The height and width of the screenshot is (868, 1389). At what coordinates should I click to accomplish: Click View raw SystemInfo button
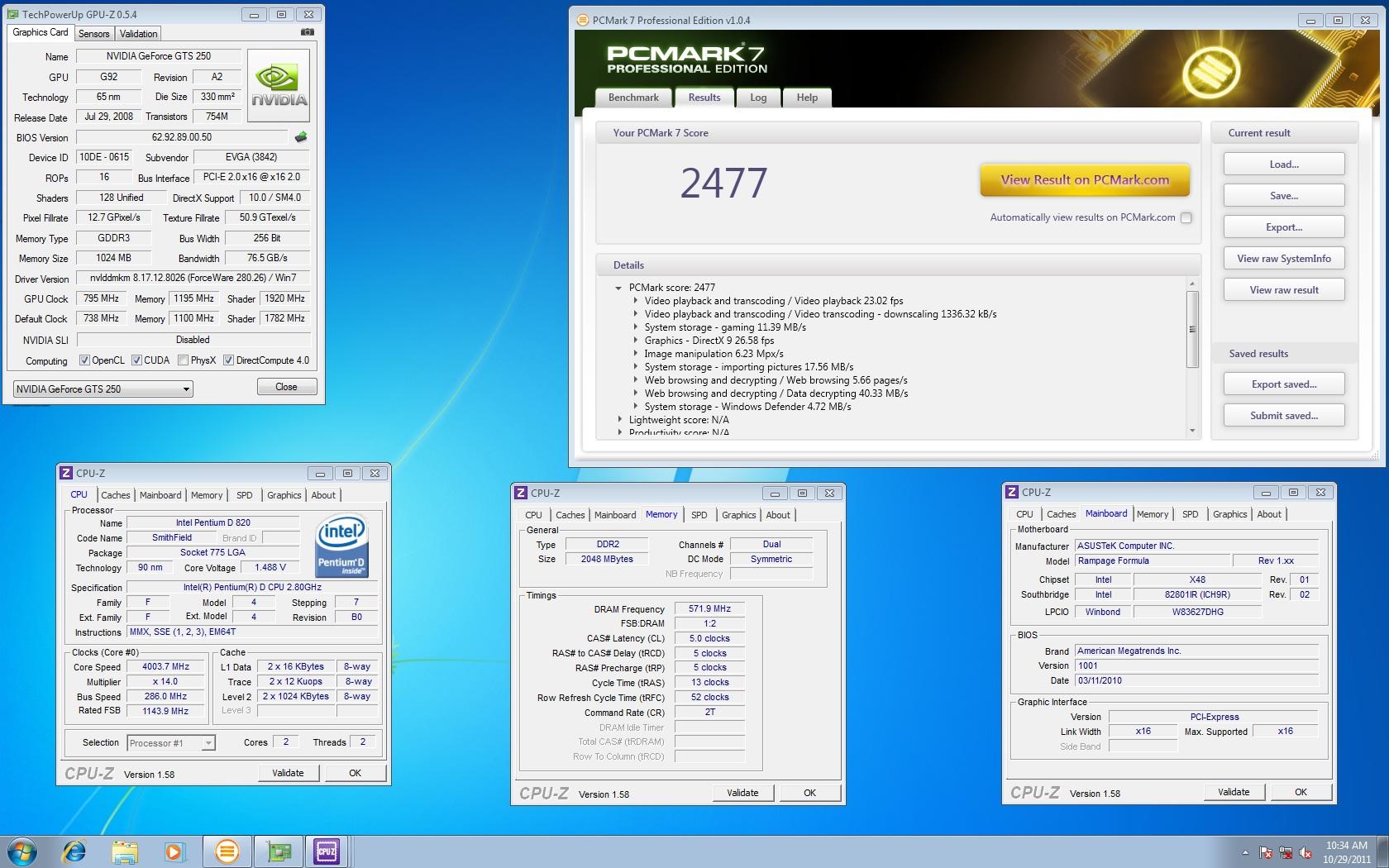point(1284,259)
